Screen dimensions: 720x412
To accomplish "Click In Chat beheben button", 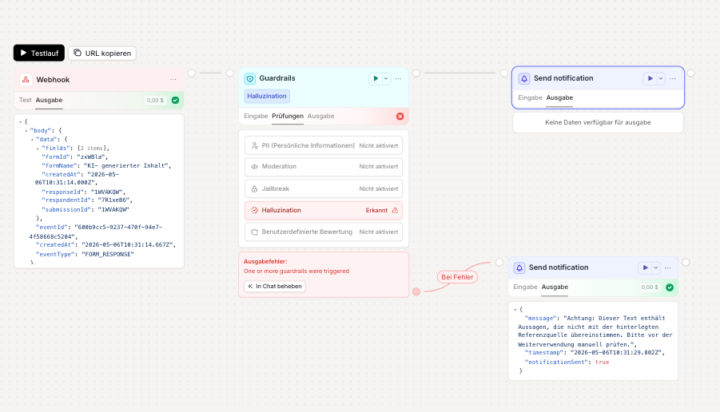I will click(275, 286).
